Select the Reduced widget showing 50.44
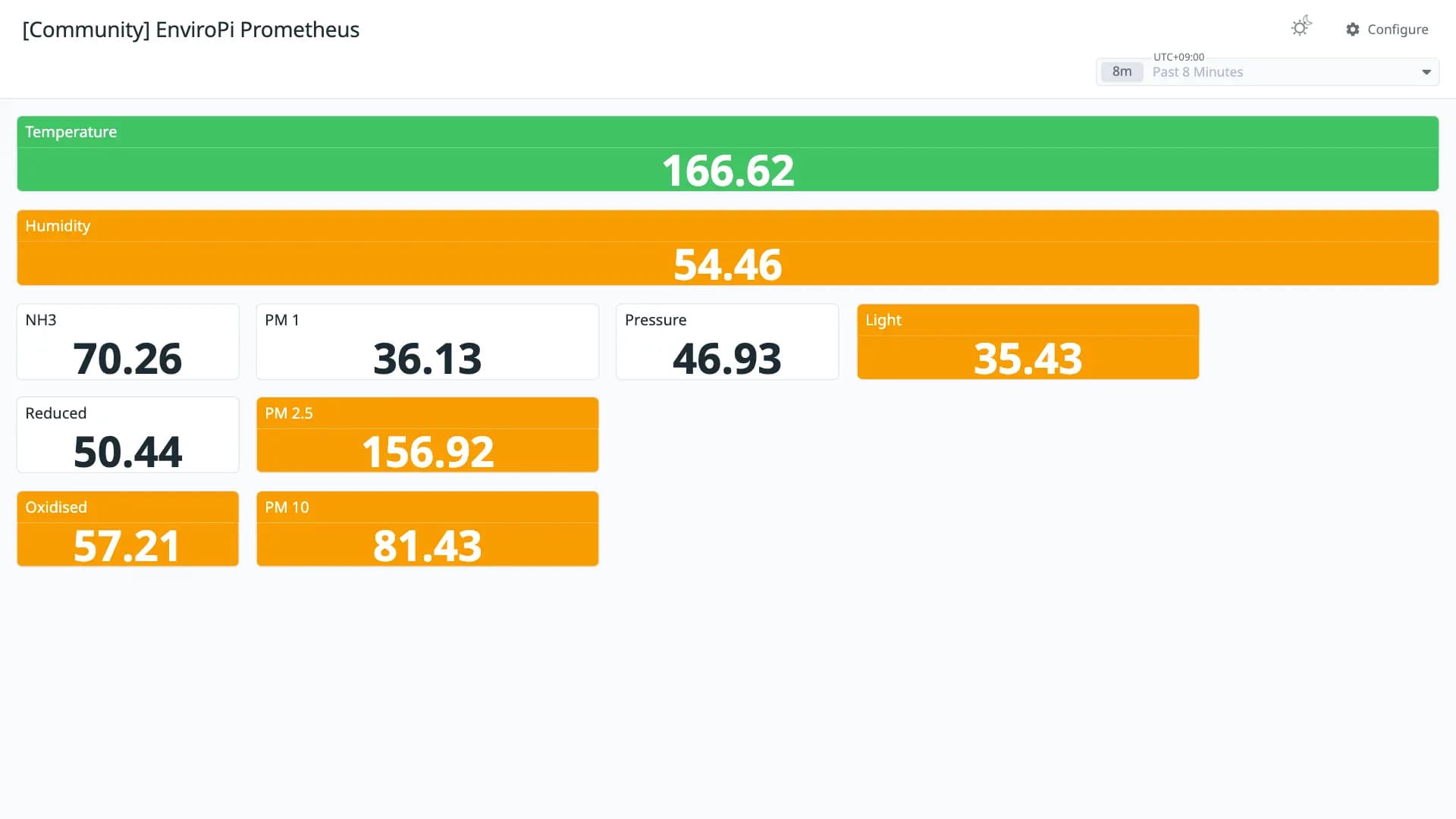Viewport: 1456px width, 819px height. coord(127,435)
